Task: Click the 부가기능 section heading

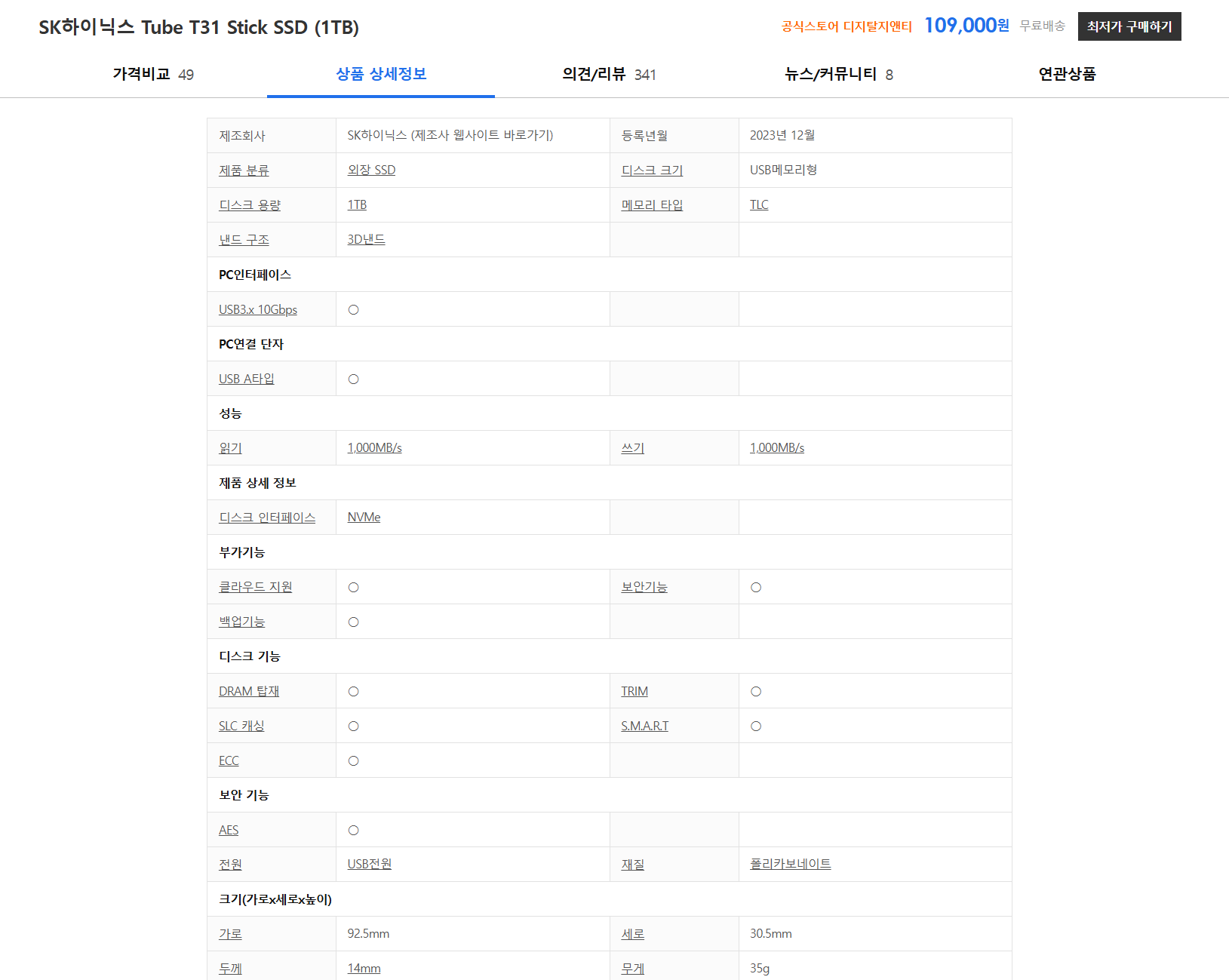Action: 241,552
